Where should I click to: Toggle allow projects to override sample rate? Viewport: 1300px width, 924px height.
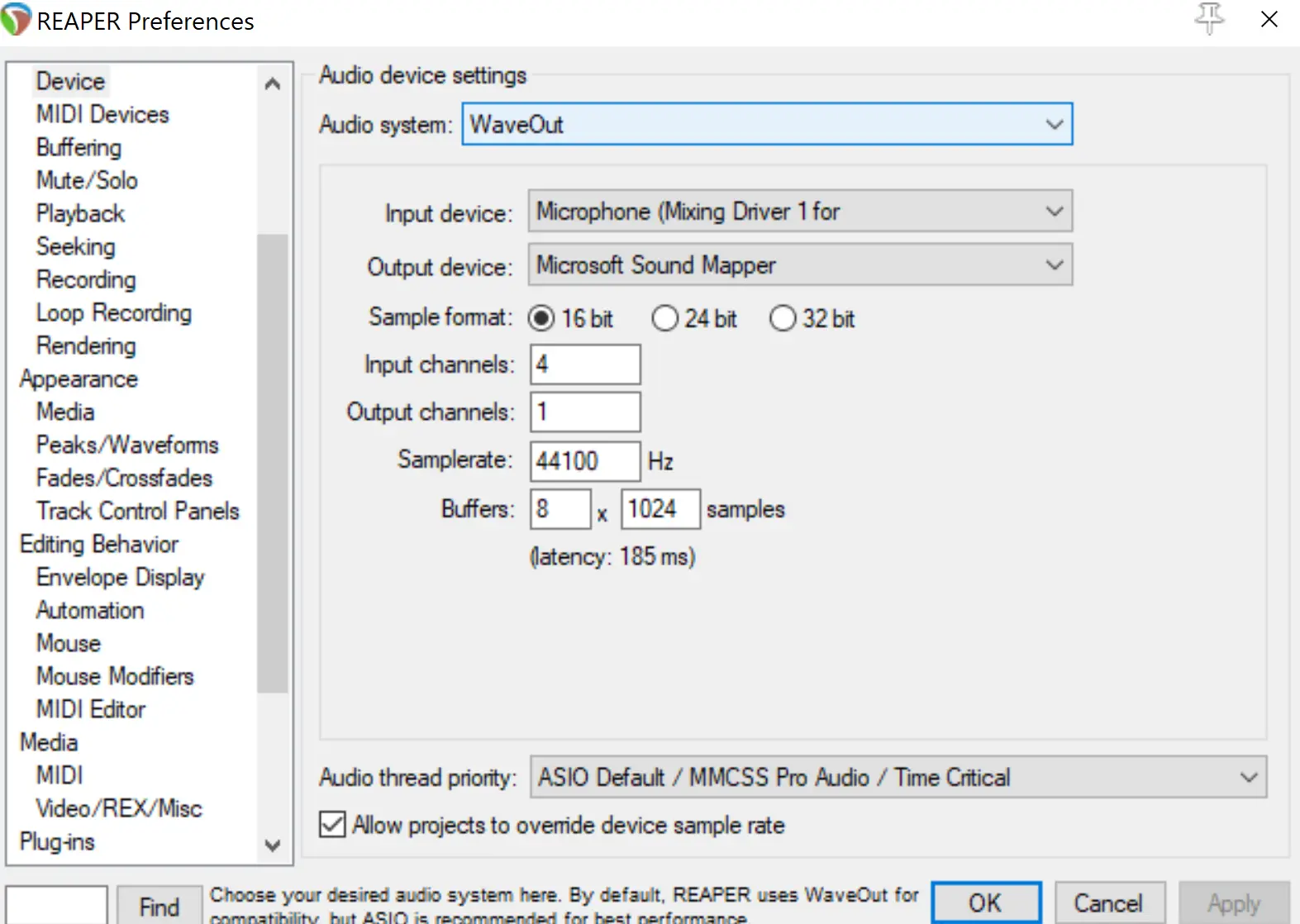point(332,824)
